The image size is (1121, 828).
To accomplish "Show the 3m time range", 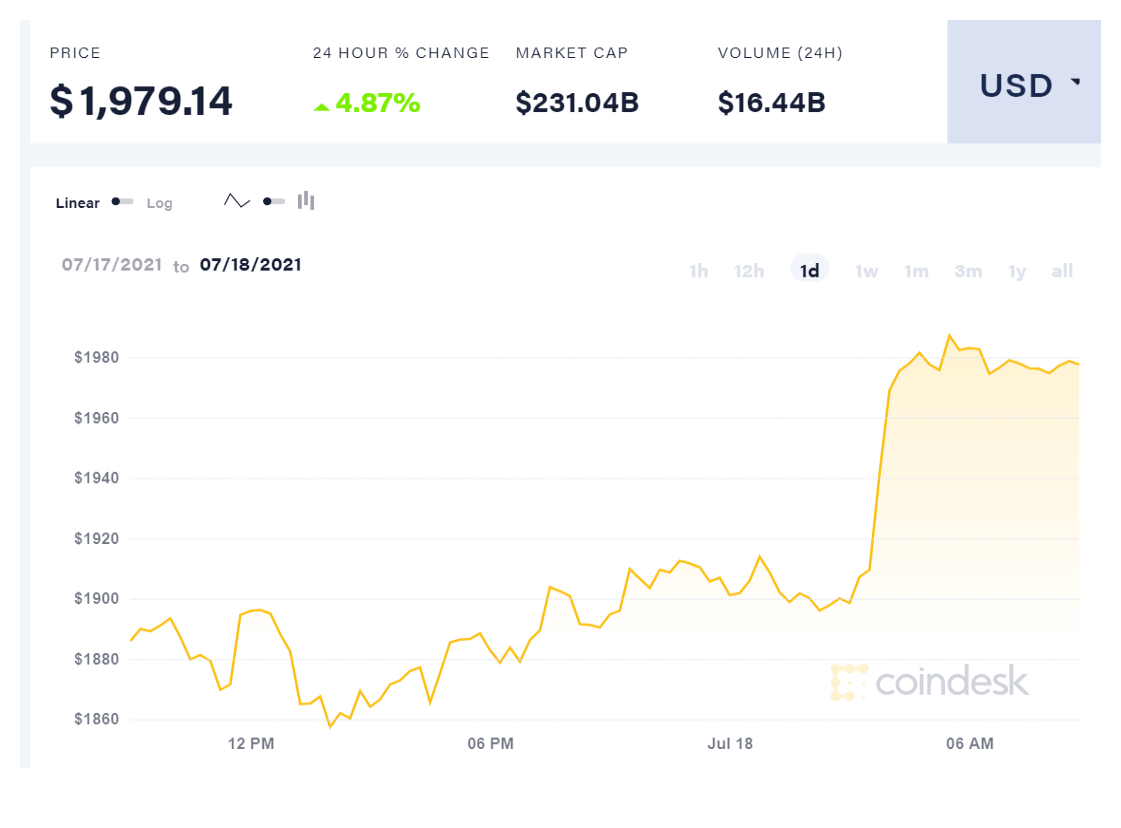I will [x=968, y=271].
